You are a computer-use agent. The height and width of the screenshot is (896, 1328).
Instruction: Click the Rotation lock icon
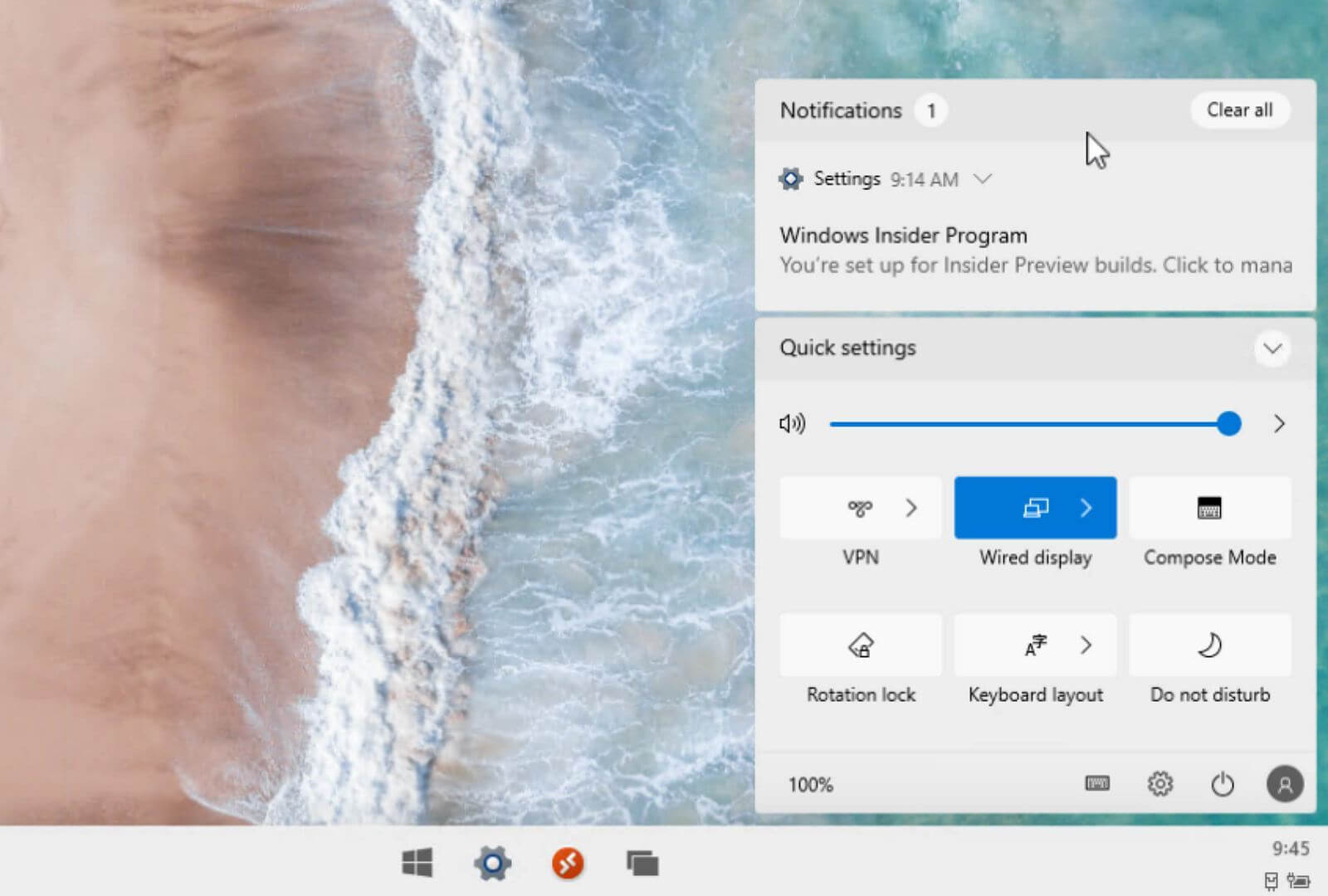[860, 645]
